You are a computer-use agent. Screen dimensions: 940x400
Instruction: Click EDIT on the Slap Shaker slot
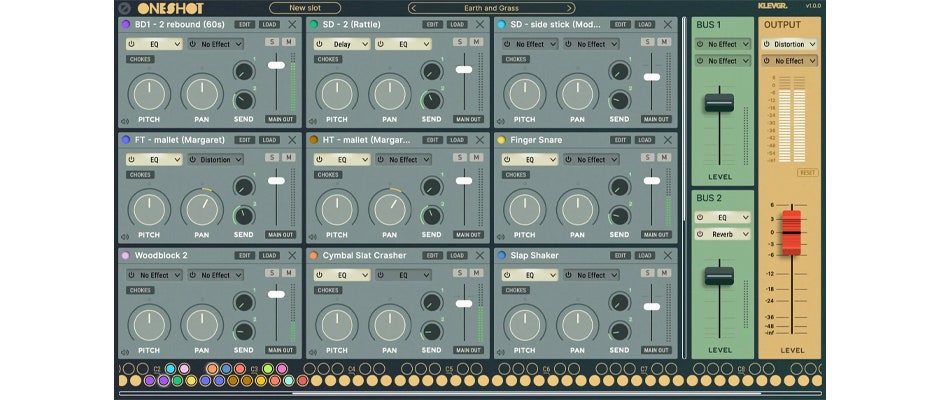point(619,255)
